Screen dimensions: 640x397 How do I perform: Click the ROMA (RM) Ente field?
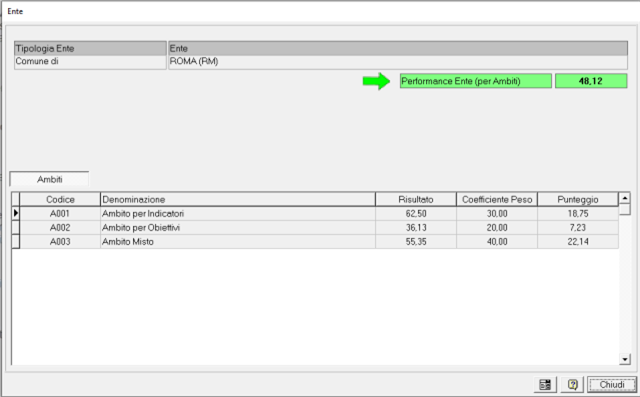(398, 62)
